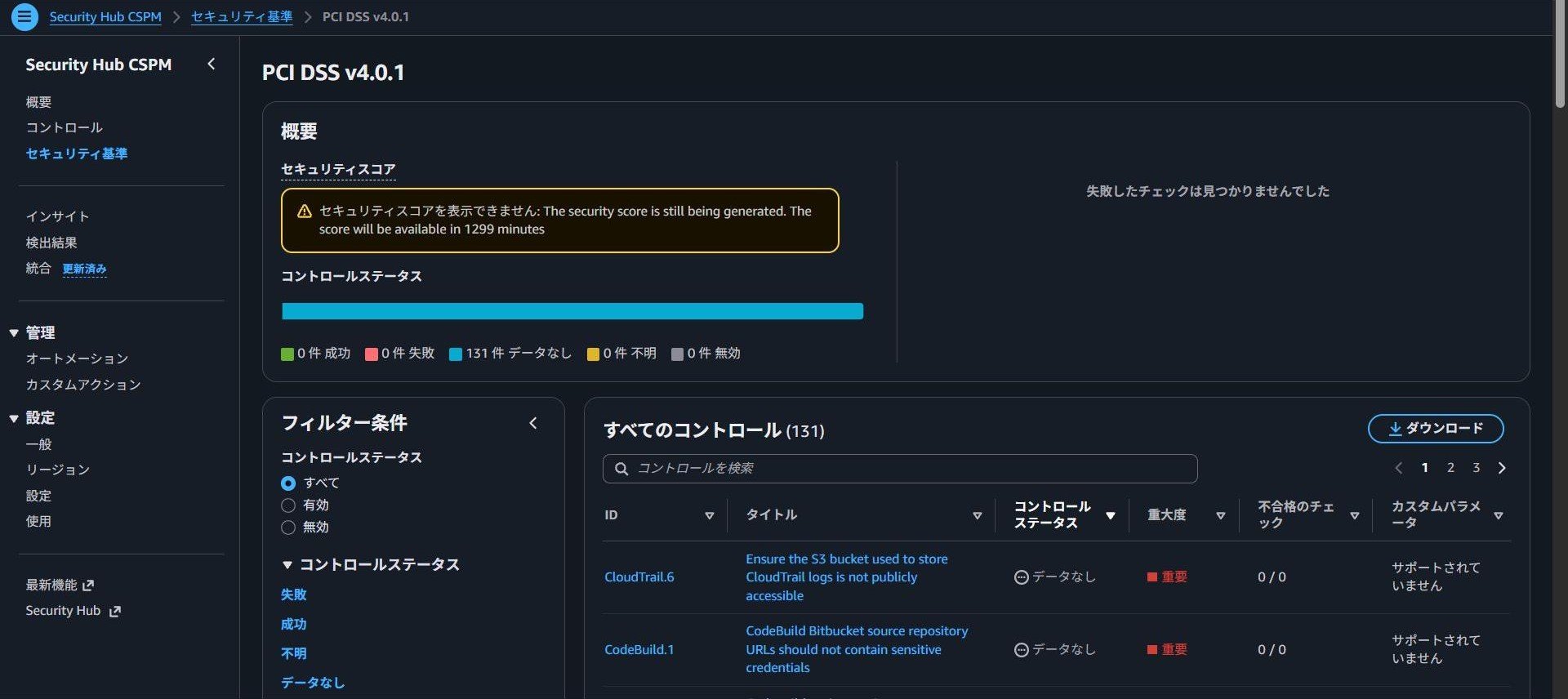Click Security Hub CSPM breadcrumb link
The height and width of the screenshot is (699, 1568).
click(x=105, y=16)
